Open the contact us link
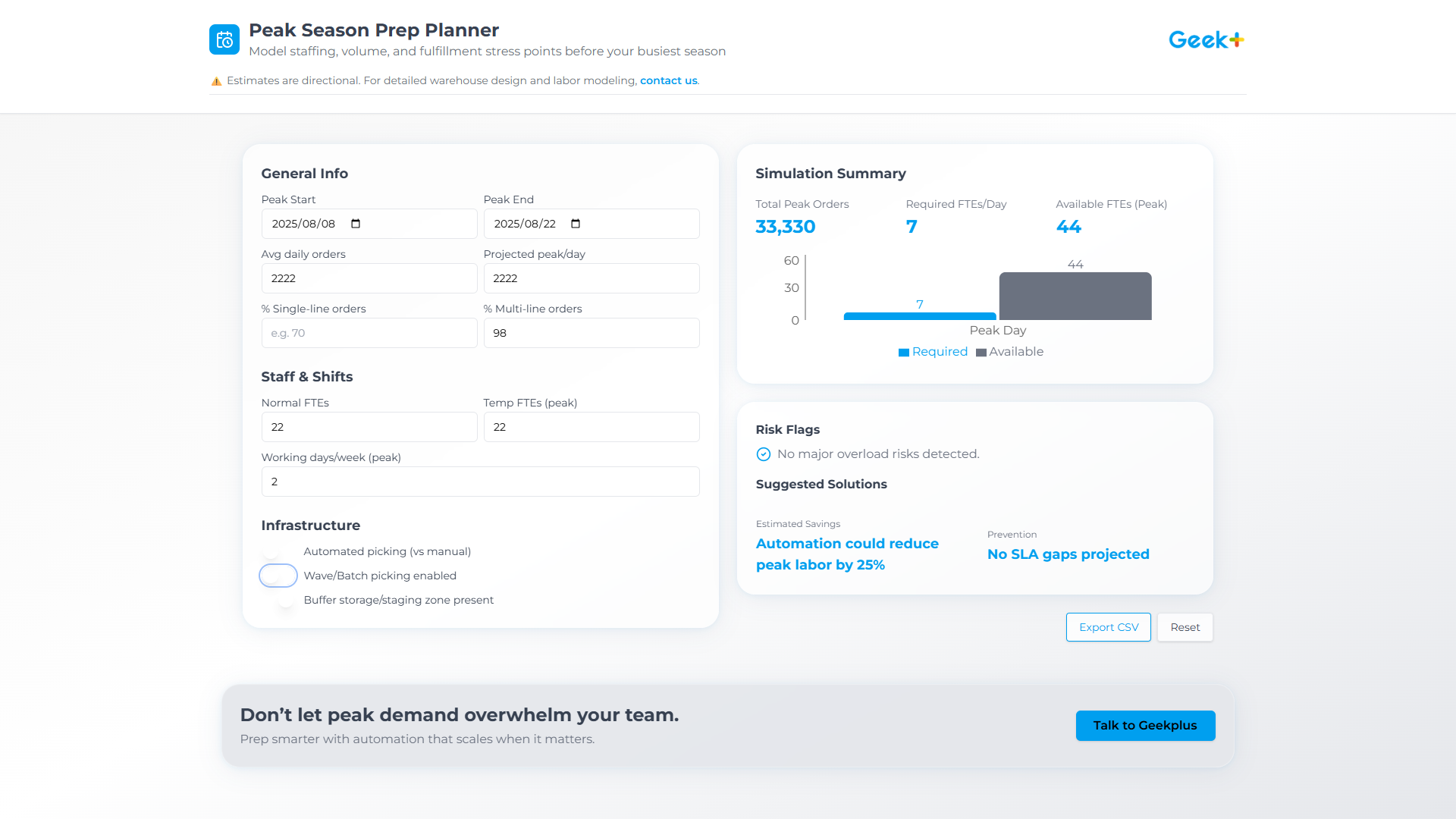1456x819 pixels. point(668,80)
